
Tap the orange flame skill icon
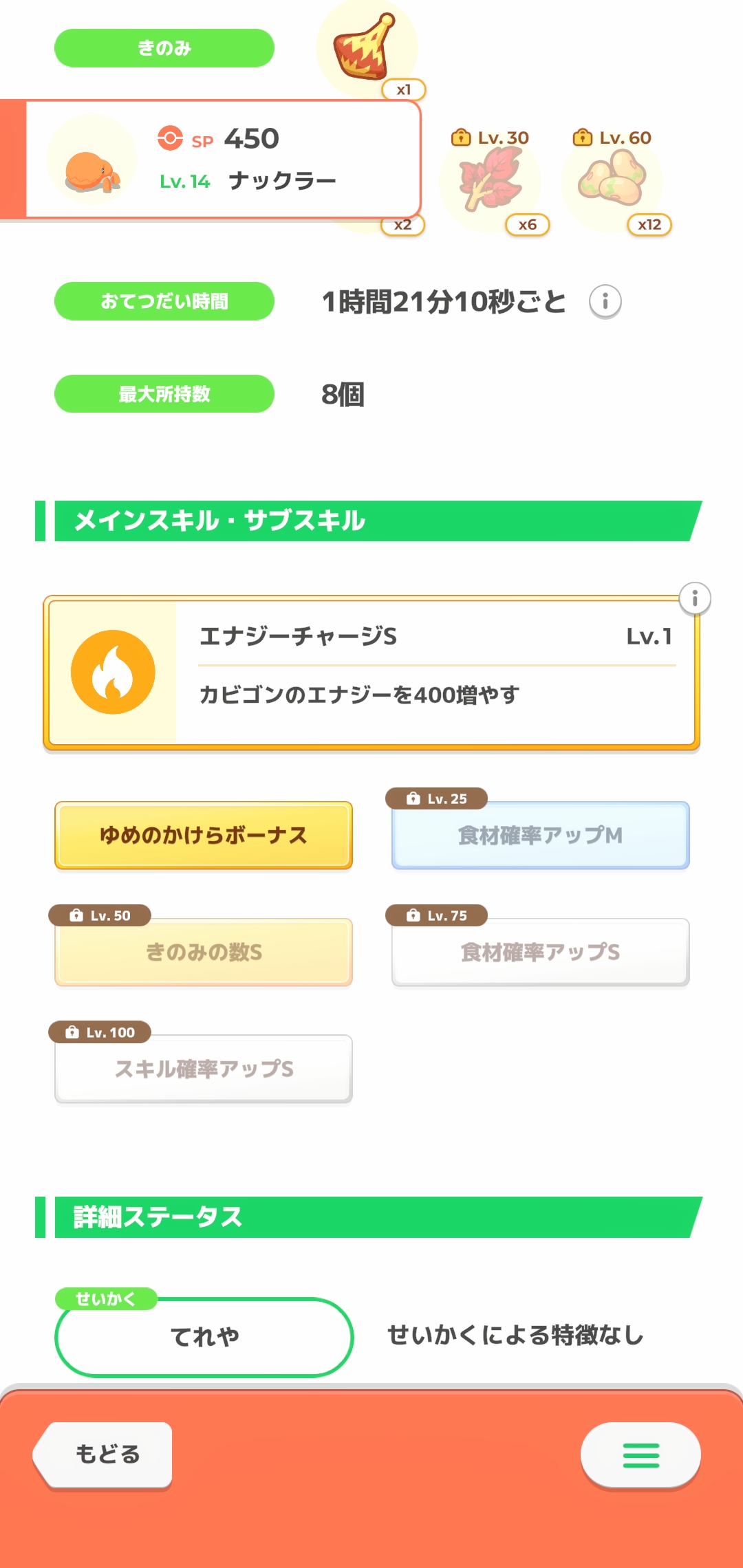(x=113, y=672)
